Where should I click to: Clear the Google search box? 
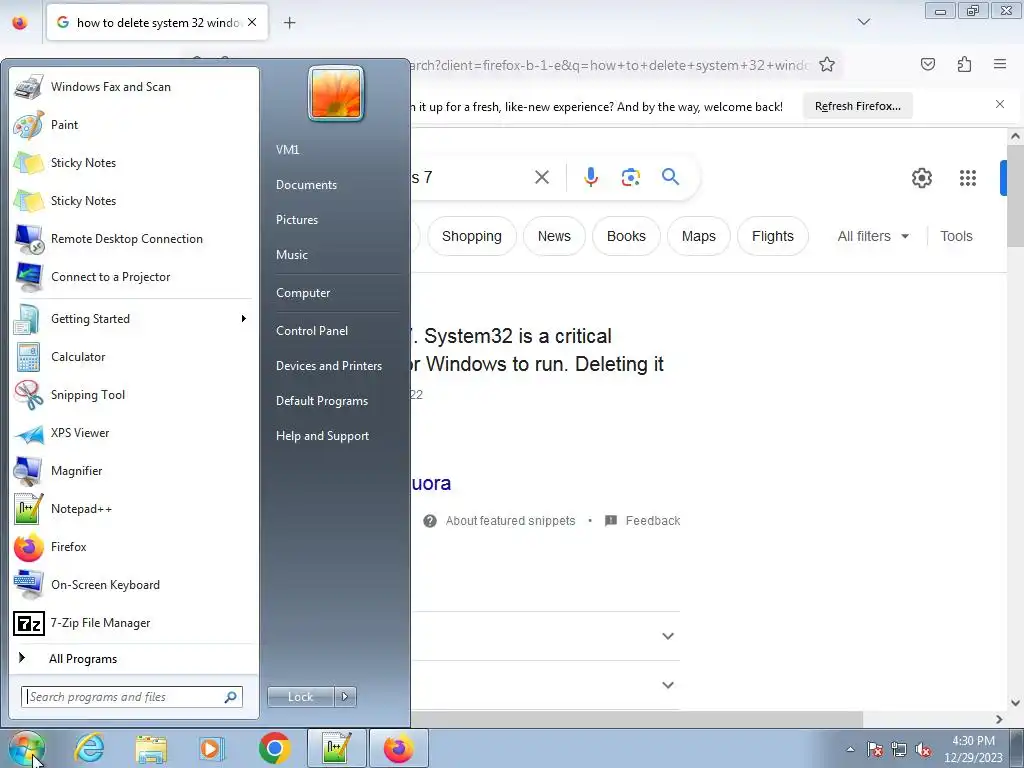pyautogui.click(x=541, y=177)
